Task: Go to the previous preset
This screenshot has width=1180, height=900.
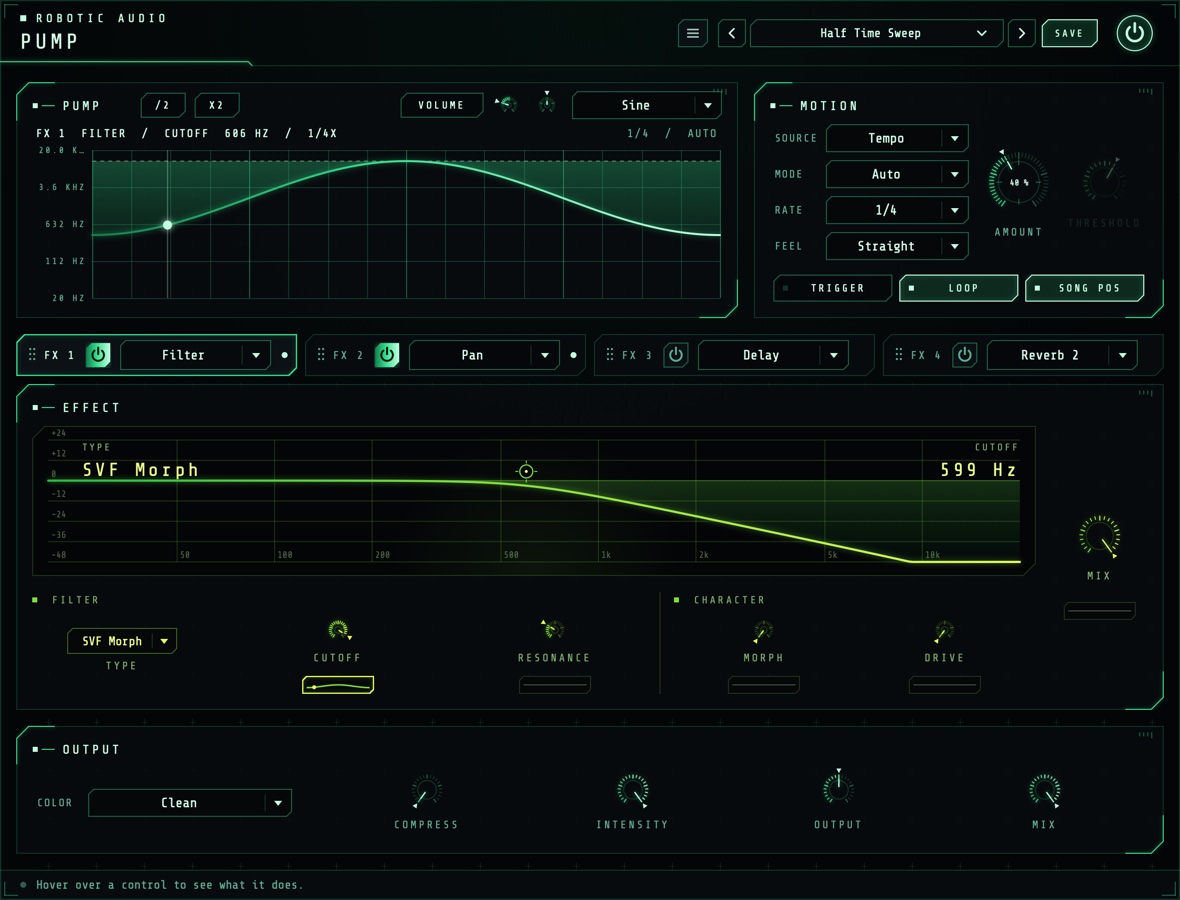Action: (731, 33)
